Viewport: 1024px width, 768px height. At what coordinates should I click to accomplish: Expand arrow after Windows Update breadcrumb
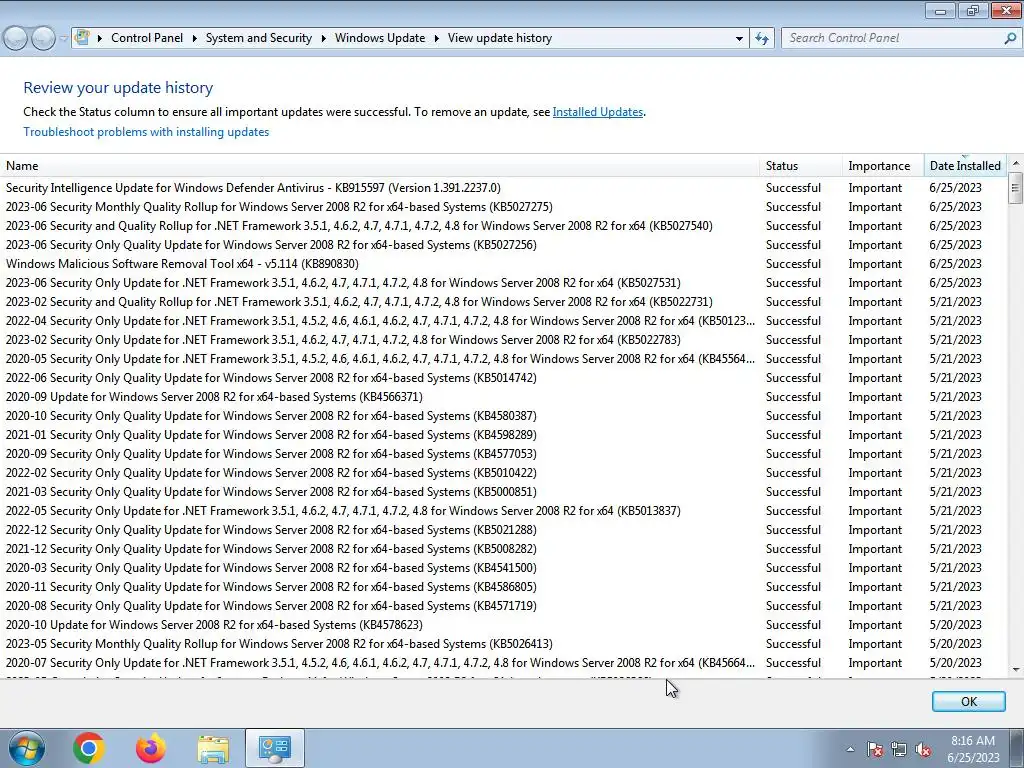coord(436,39)
